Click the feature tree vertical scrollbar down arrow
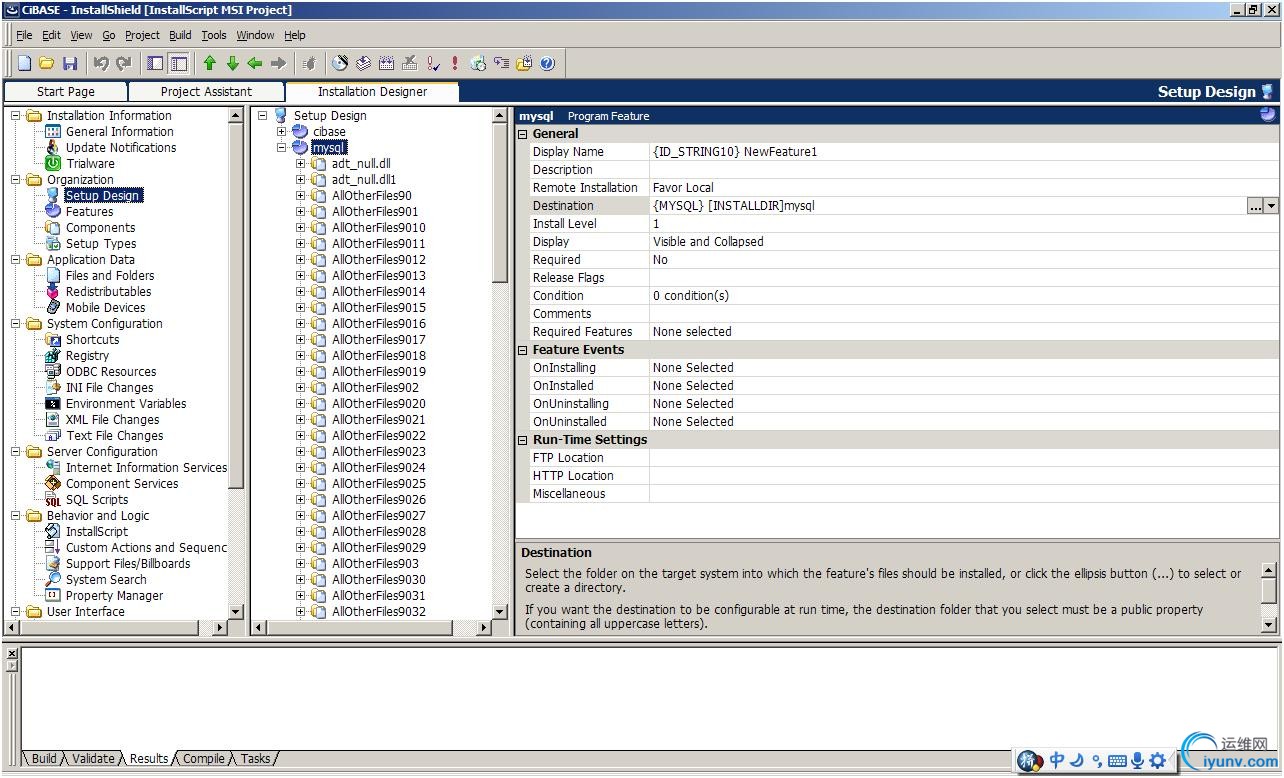 click(x=500, y=611)
